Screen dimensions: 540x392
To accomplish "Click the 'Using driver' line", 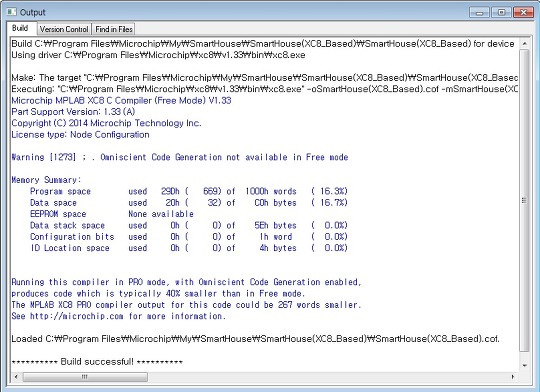I will (x=158, y=55).
